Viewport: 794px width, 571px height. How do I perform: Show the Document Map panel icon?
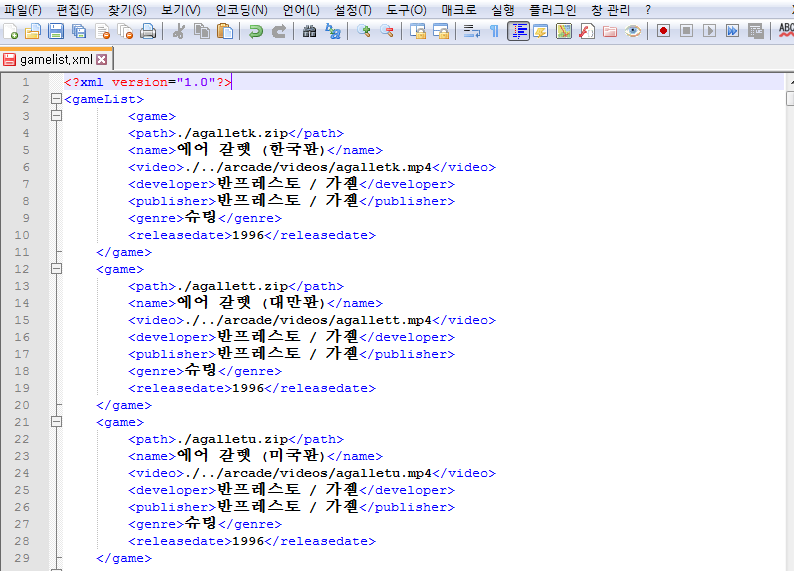(x=564, y=31)
